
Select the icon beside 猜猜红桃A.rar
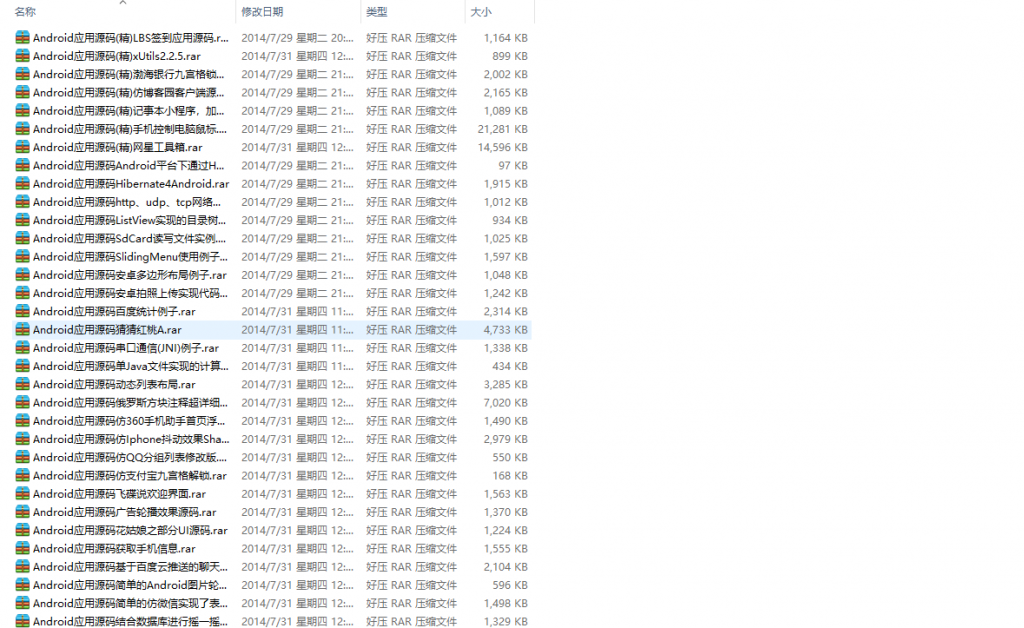click(x=22, y=329)
